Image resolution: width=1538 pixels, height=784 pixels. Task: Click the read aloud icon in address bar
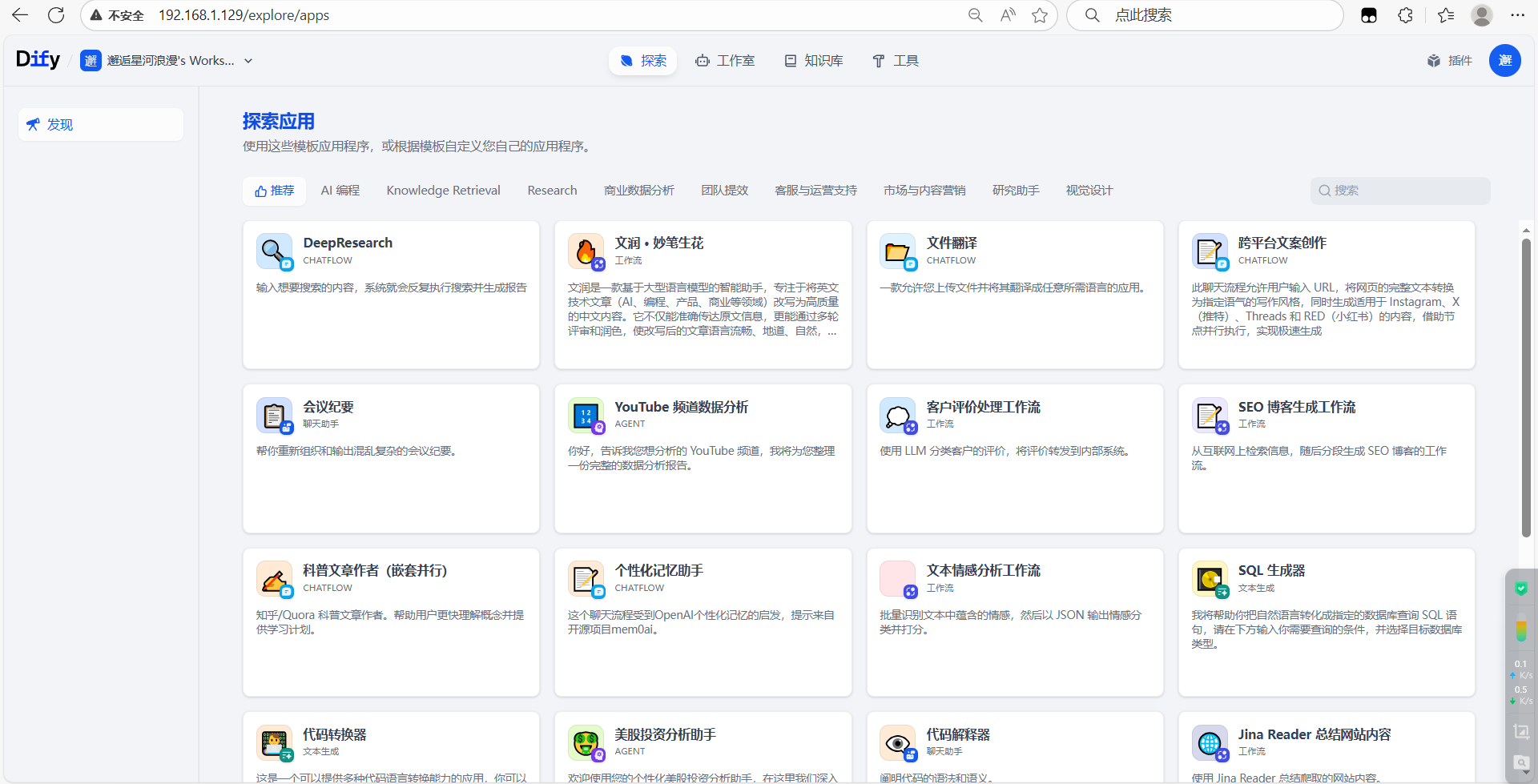click(x=1008, y=15)
